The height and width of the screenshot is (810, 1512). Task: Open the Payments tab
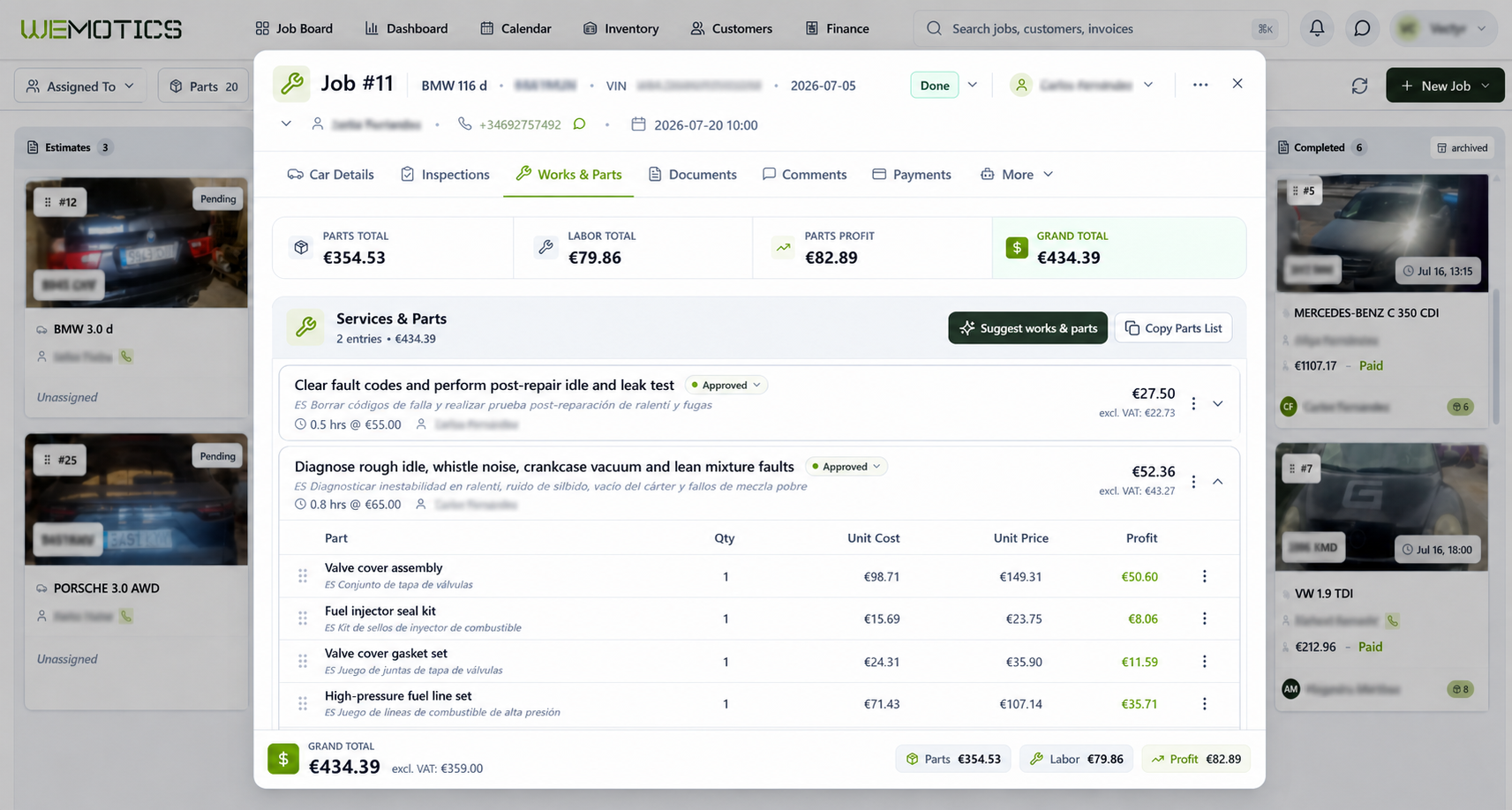click(912, 174)
